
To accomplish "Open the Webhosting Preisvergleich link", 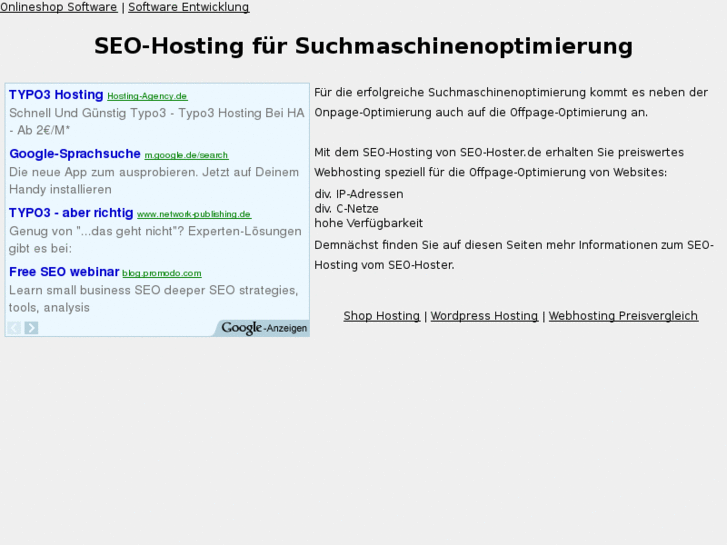I will pos(623,316).
